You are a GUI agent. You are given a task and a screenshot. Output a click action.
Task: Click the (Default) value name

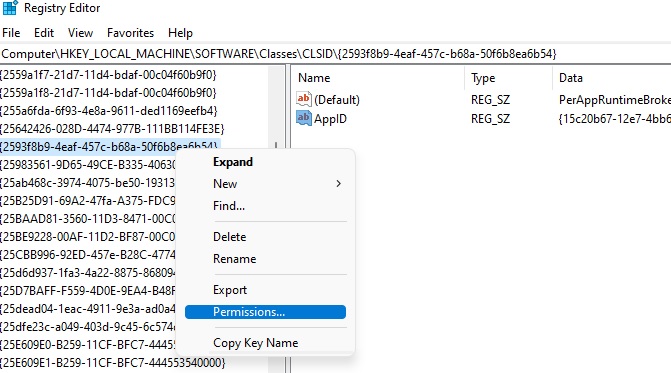(337, 100)
